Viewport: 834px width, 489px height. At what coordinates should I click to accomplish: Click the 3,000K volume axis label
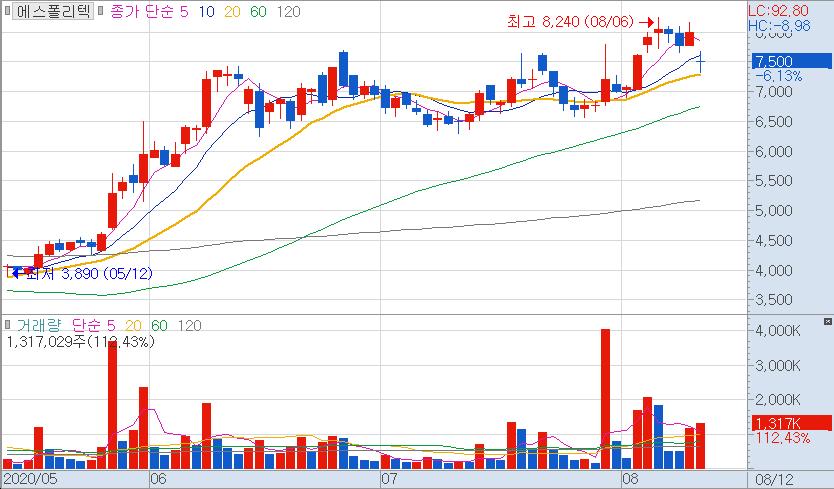778,366
